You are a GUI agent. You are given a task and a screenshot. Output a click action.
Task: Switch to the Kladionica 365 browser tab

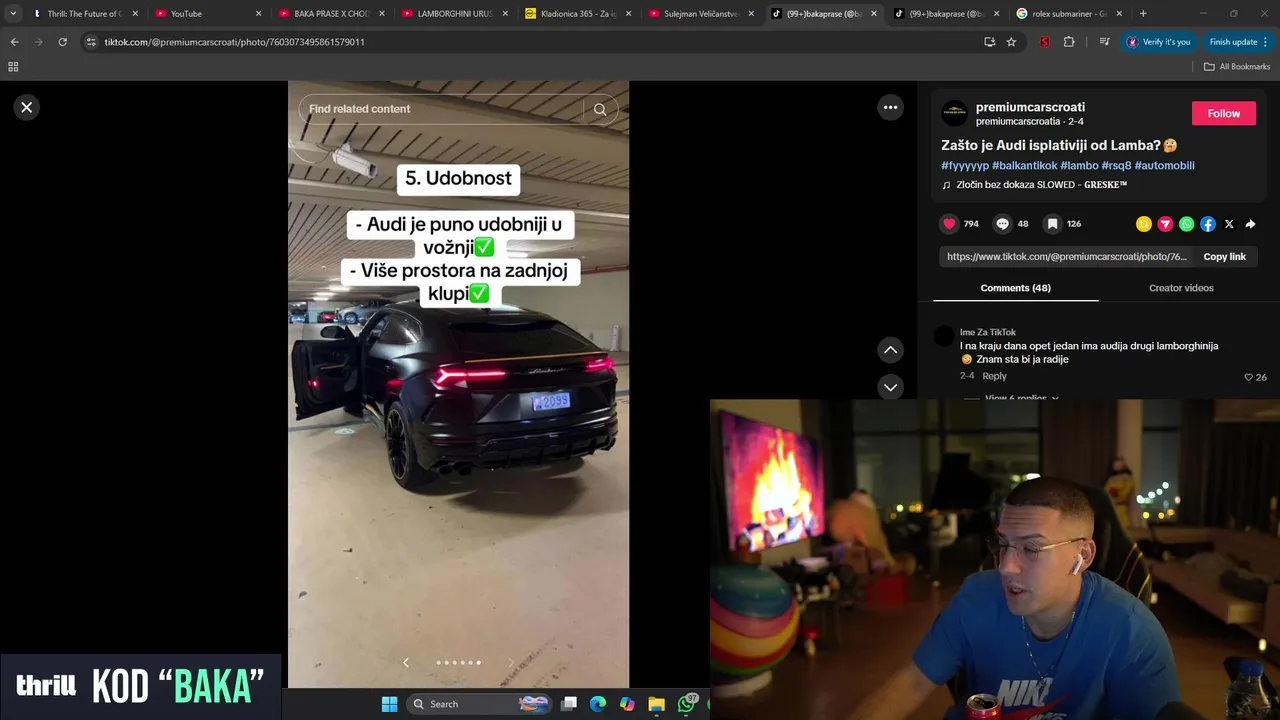tap(576, 14)
